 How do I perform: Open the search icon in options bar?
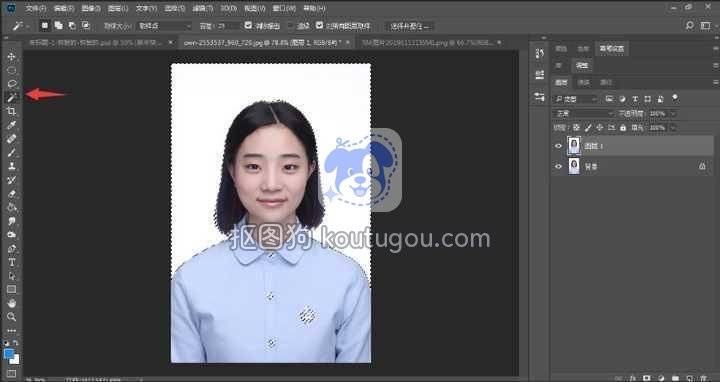689,26
